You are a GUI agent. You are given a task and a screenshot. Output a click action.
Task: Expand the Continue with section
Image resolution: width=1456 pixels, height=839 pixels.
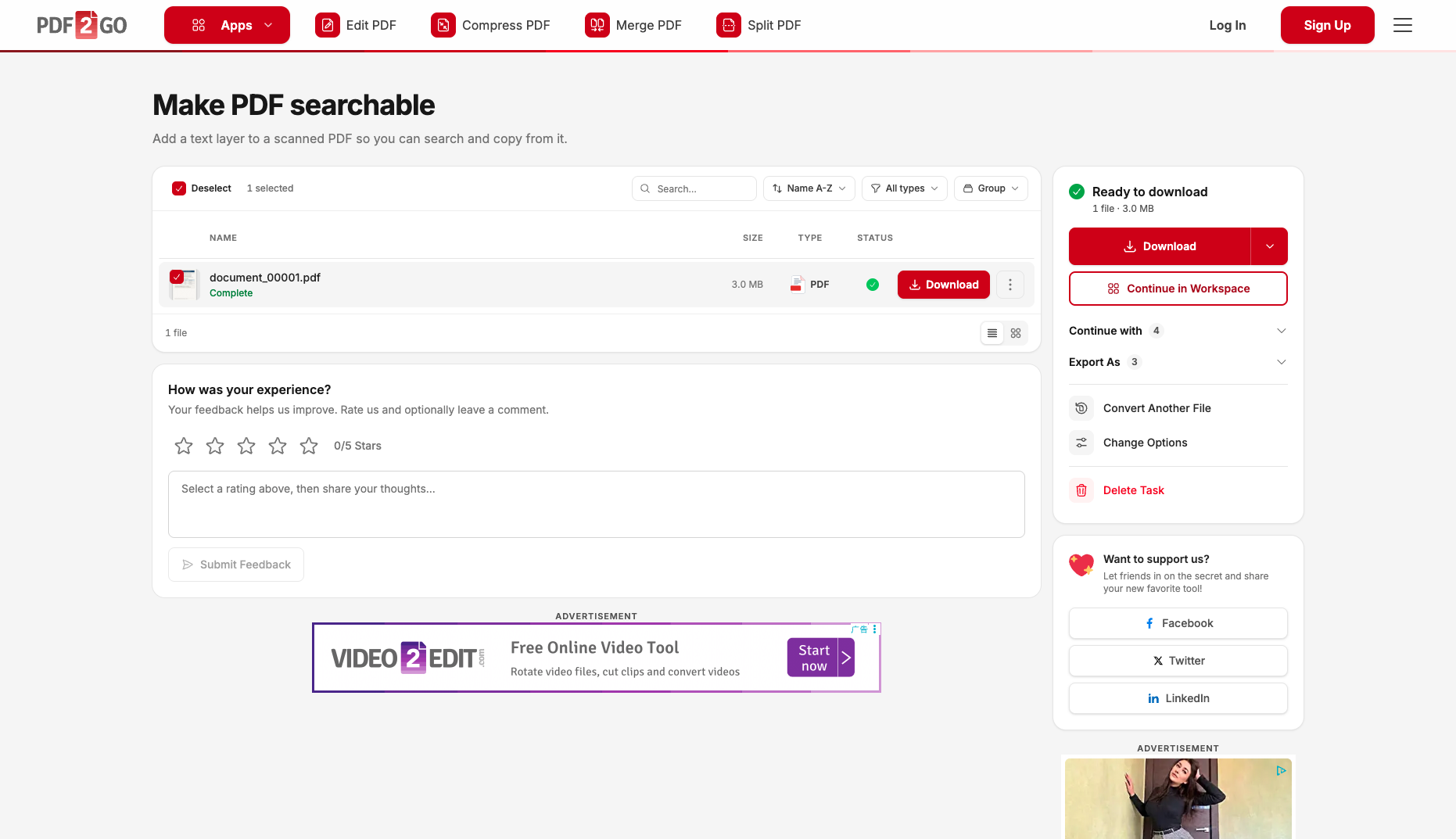click(1178, 331)
